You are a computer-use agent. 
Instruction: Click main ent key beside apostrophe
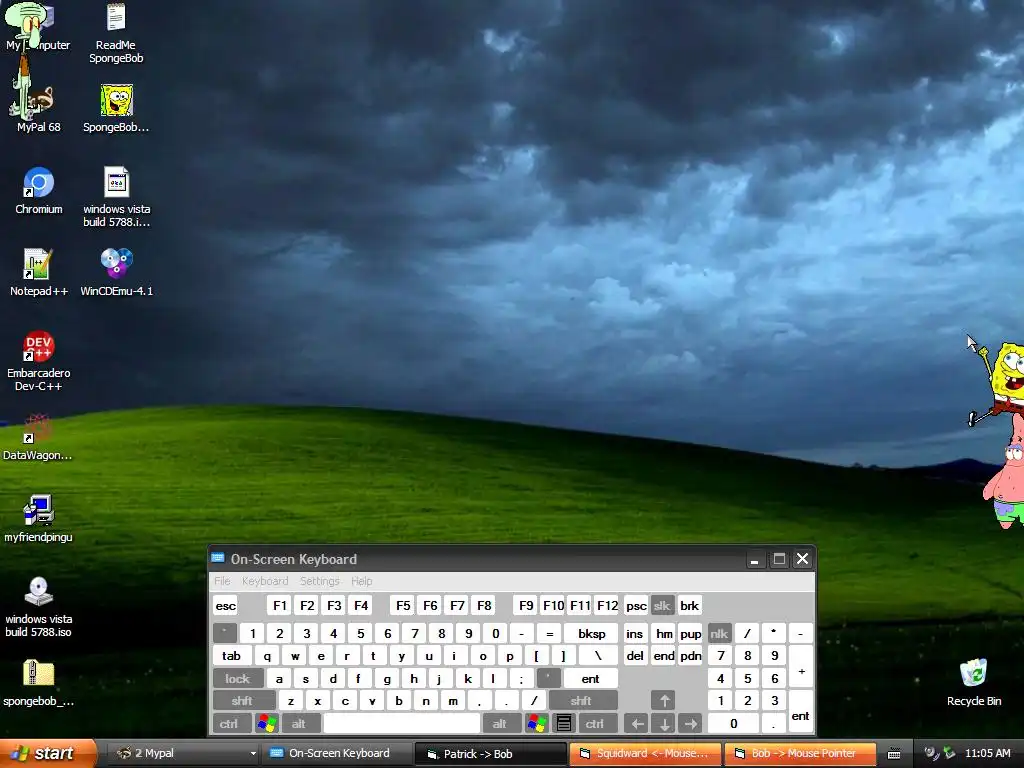tap(590, 679)
